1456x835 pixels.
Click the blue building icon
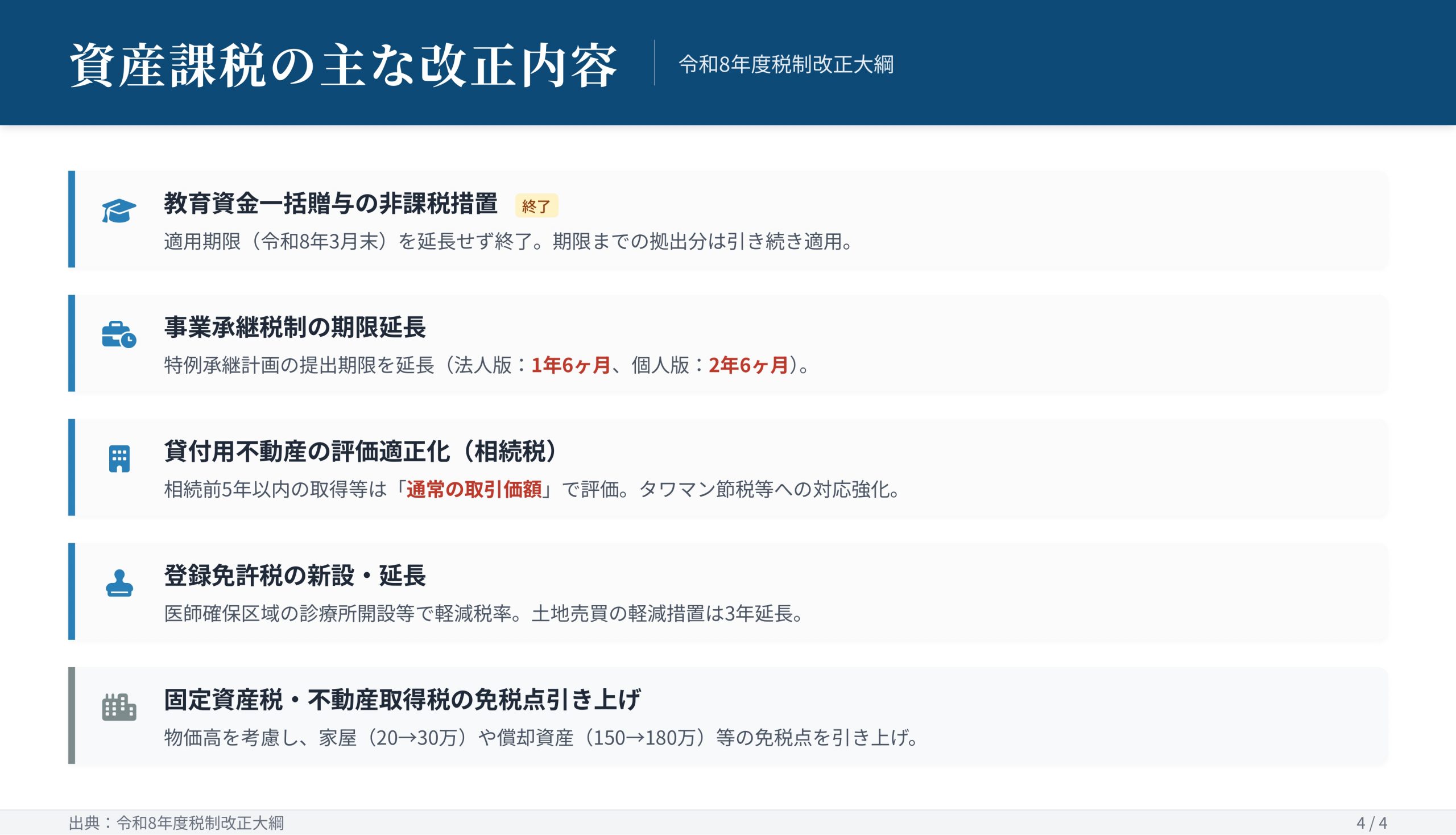tap(119, 459)
